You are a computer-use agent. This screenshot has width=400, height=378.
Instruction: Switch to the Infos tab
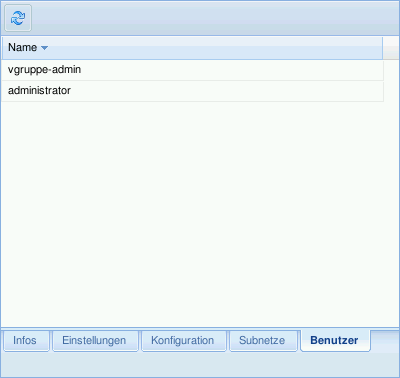point(26,341)
